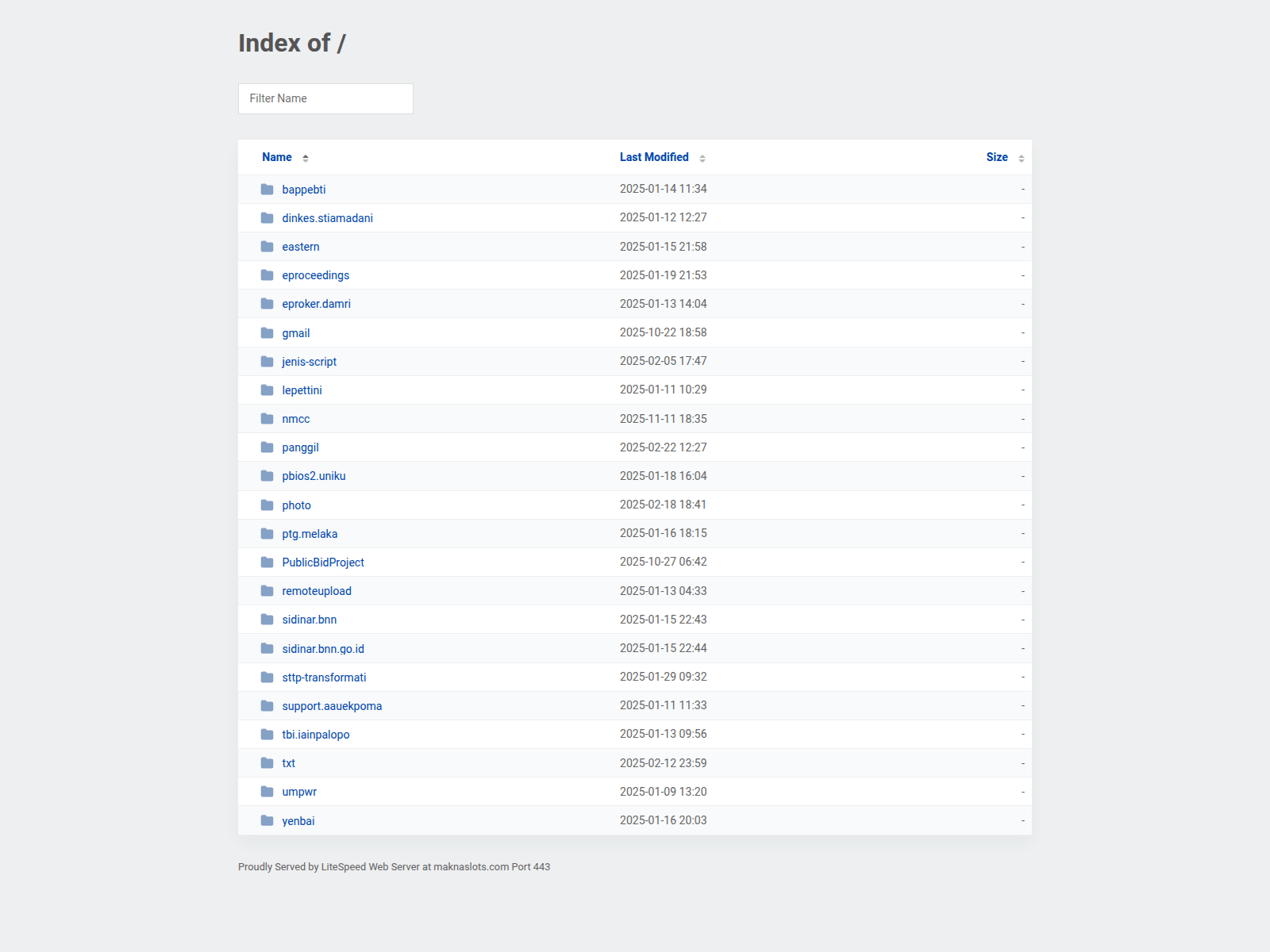
Task: Open the yenbai directory link
Action: [298, 821]
